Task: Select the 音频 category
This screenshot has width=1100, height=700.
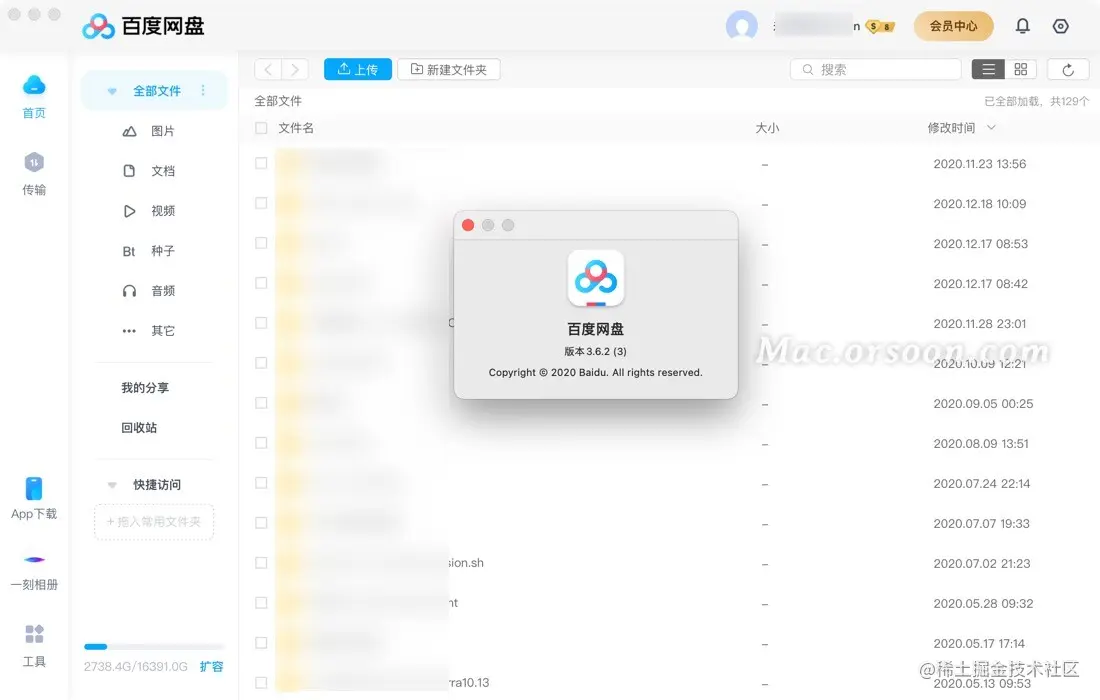Action: [149, 291]
